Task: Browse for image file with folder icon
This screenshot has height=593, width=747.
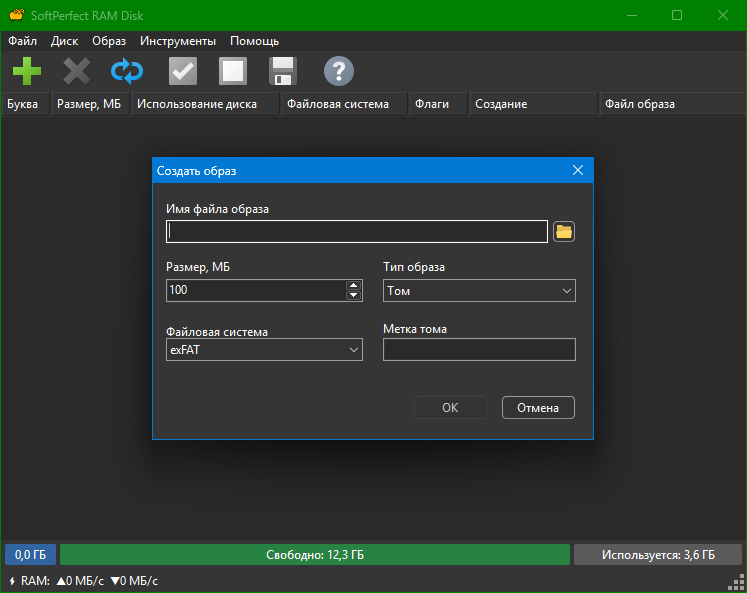Action: coord(564,232)
